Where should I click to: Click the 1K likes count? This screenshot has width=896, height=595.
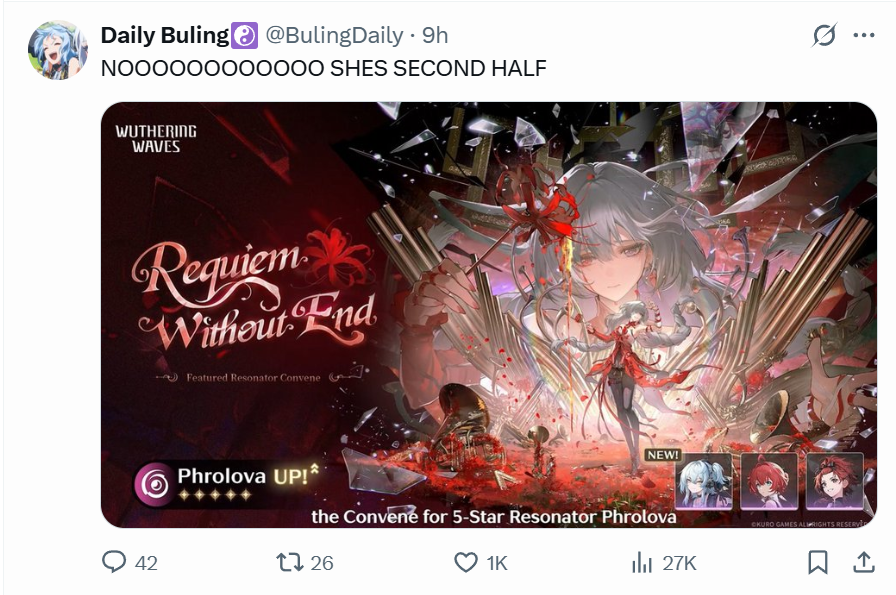497,564
